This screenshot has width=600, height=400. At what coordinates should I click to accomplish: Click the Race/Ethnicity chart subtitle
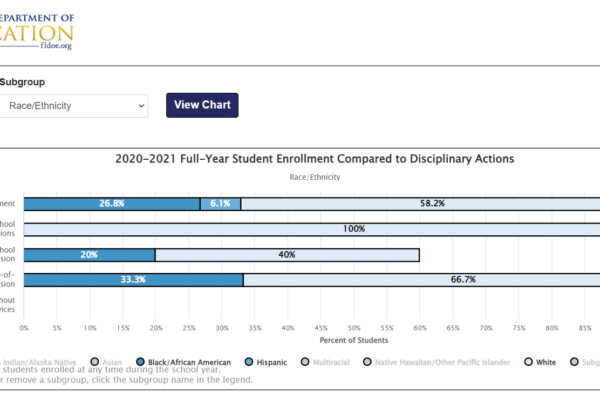(315, 177)
